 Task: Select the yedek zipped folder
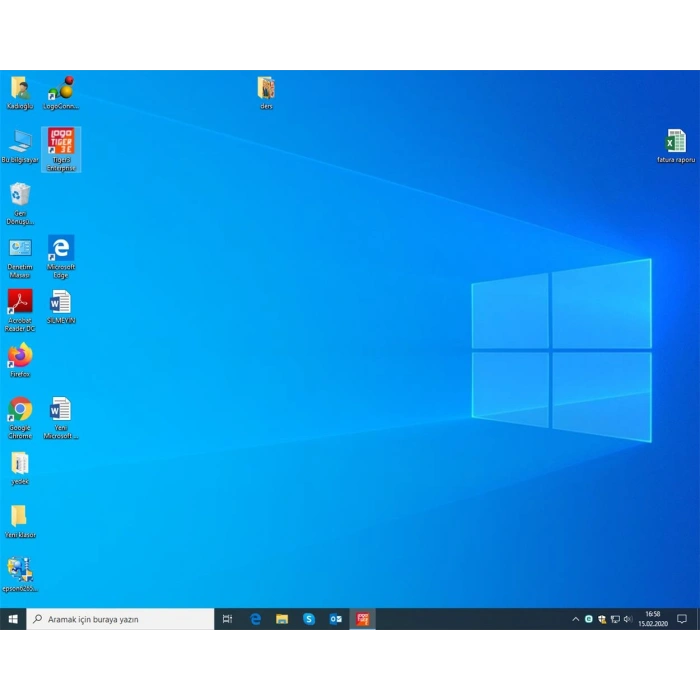pos(20,468)
